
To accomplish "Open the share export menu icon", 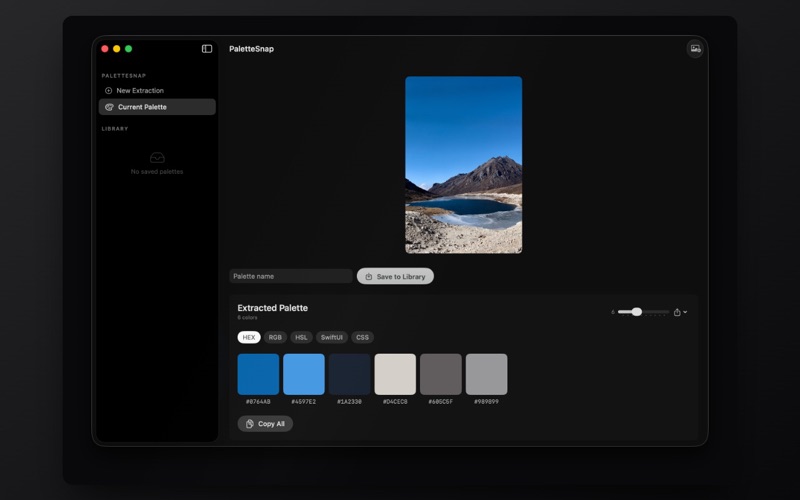I will click(x=680, y=312).
